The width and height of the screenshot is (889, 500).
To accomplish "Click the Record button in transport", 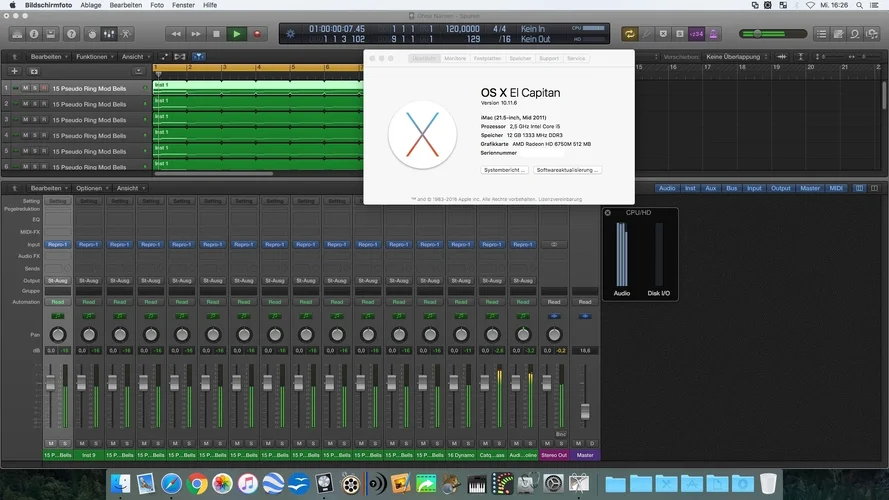I will pos(257,33).
